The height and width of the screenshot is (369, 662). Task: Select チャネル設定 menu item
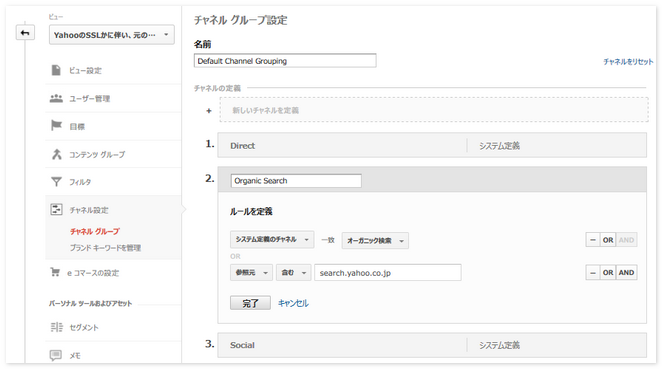click(x=89, y=210)
